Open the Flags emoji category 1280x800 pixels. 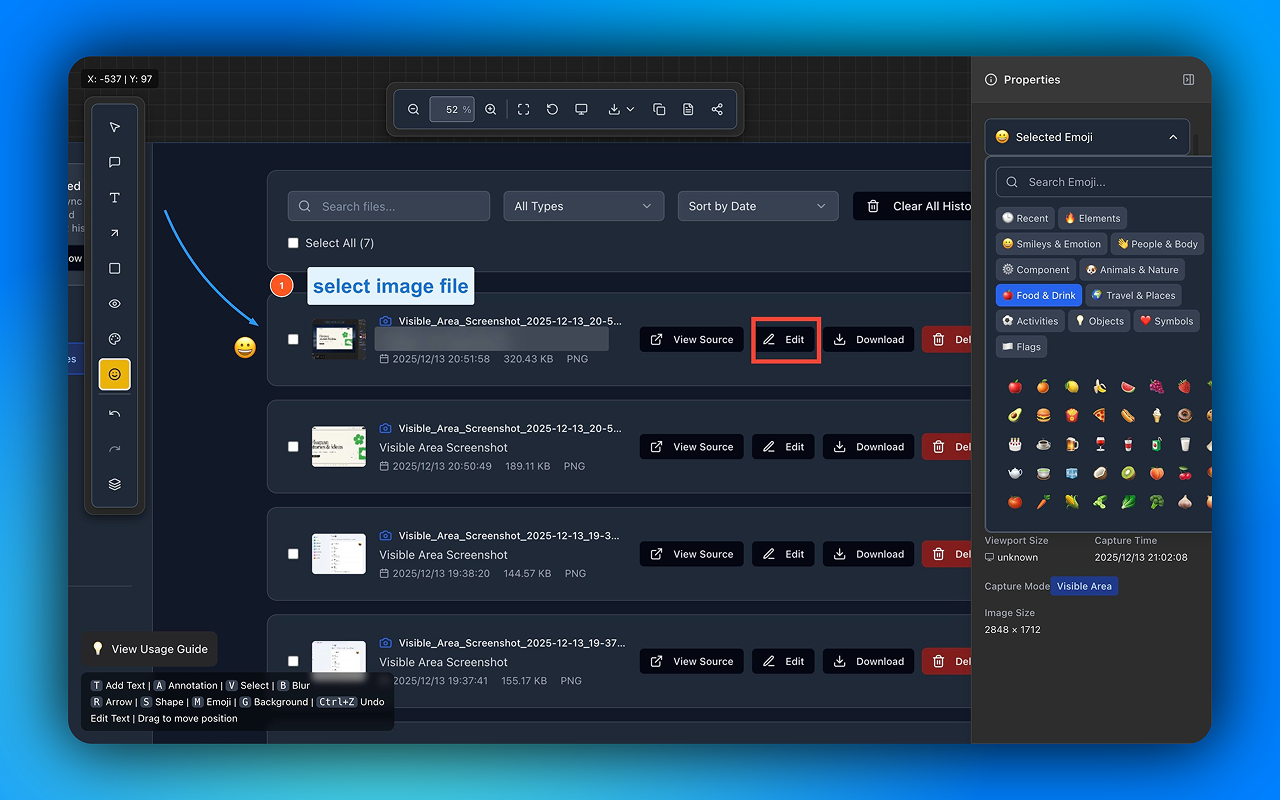[x=1021, y=347]
